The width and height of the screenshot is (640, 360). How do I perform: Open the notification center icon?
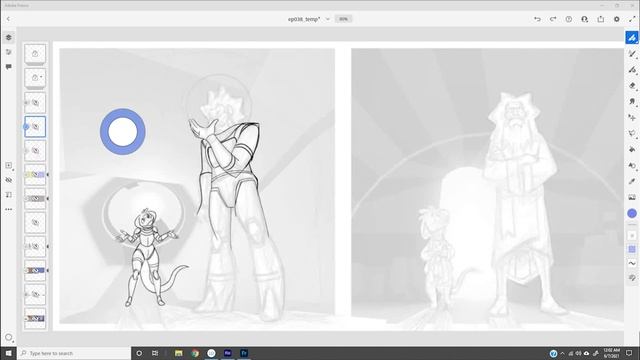(629, 353)
